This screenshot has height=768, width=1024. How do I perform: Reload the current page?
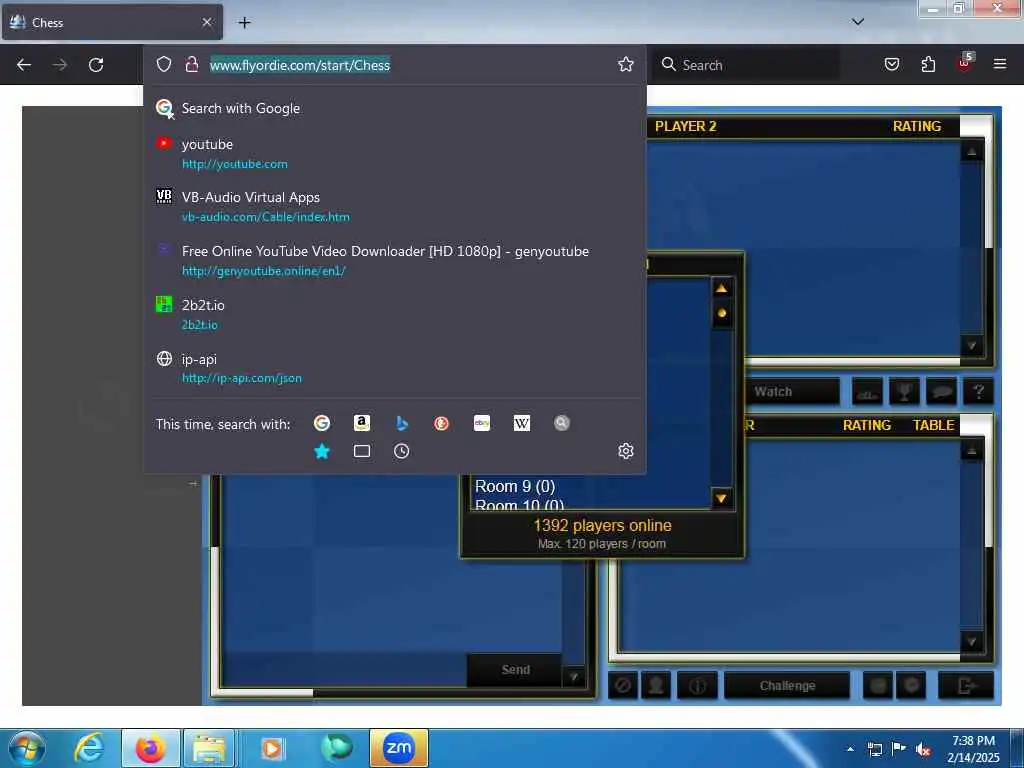[x=96, y=65]
